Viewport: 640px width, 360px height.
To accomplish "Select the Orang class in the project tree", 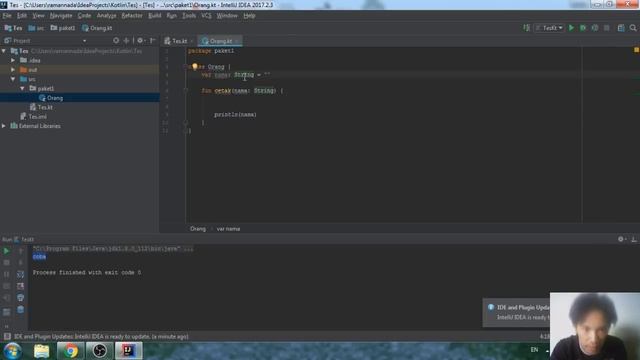I will [51, 98].
